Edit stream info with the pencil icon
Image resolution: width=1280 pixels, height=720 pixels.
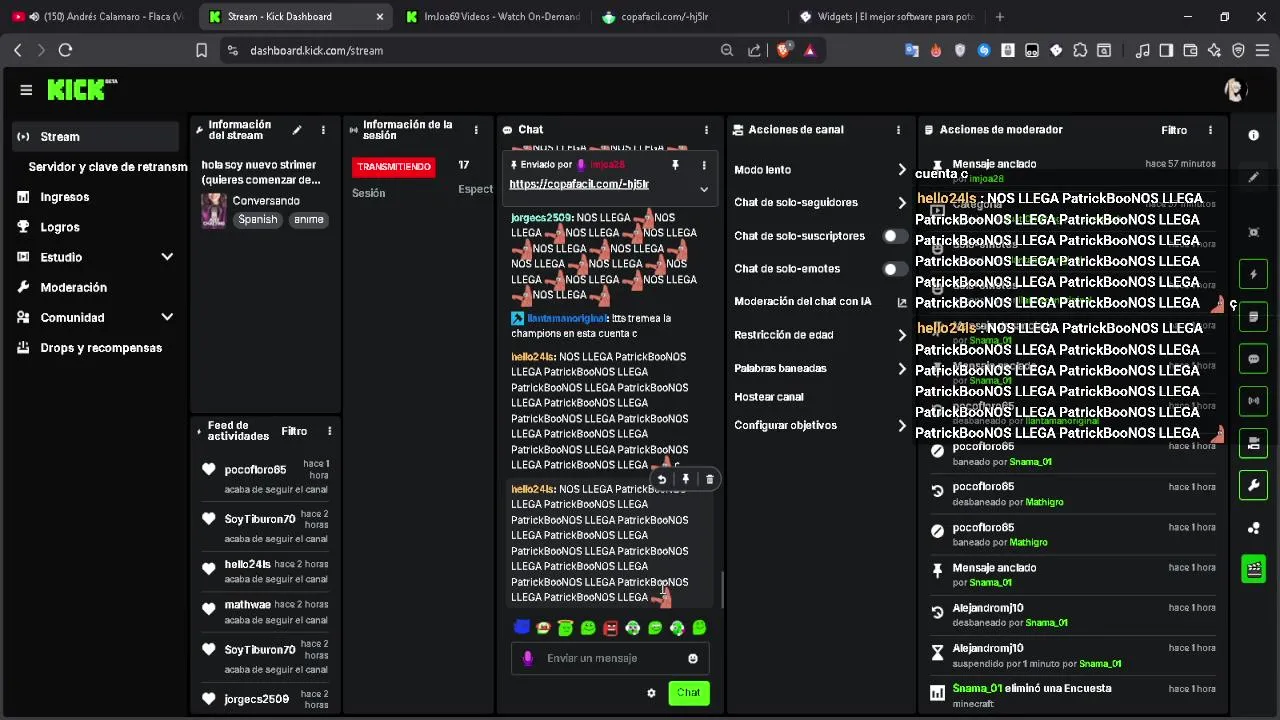click(x=297, y=130)
